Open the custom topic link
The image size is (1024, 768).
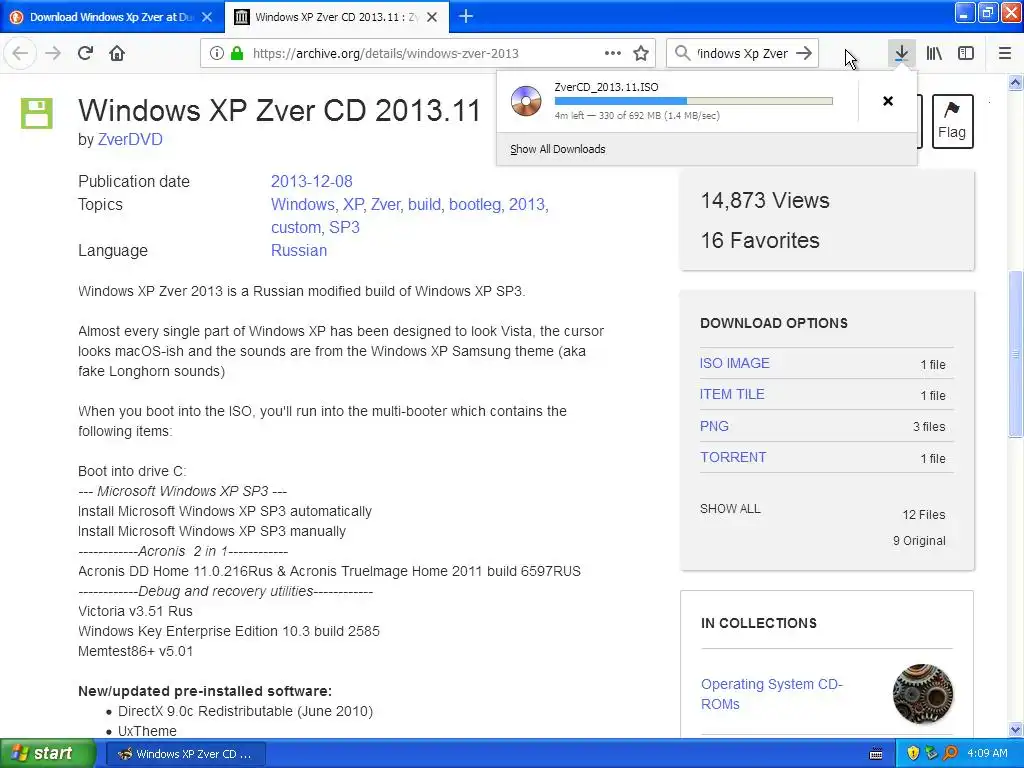(x=297, y=227)
